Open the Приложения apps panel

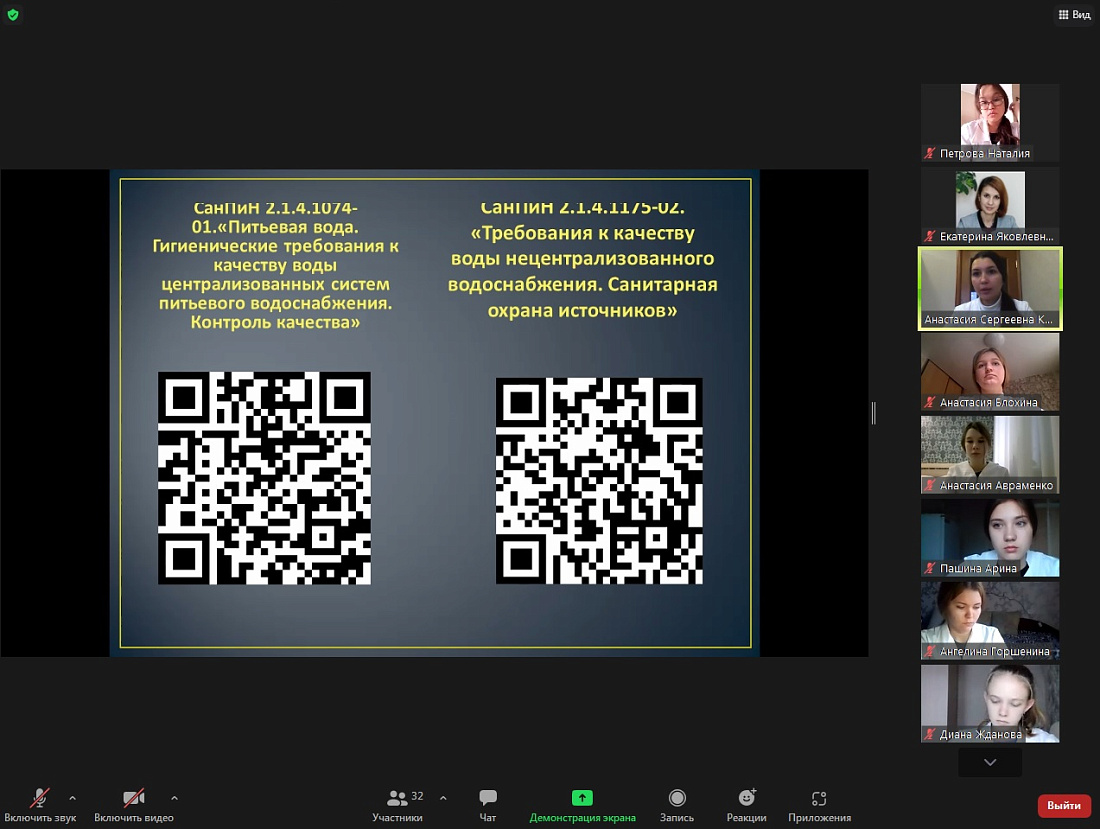click(x=819, y=804)
